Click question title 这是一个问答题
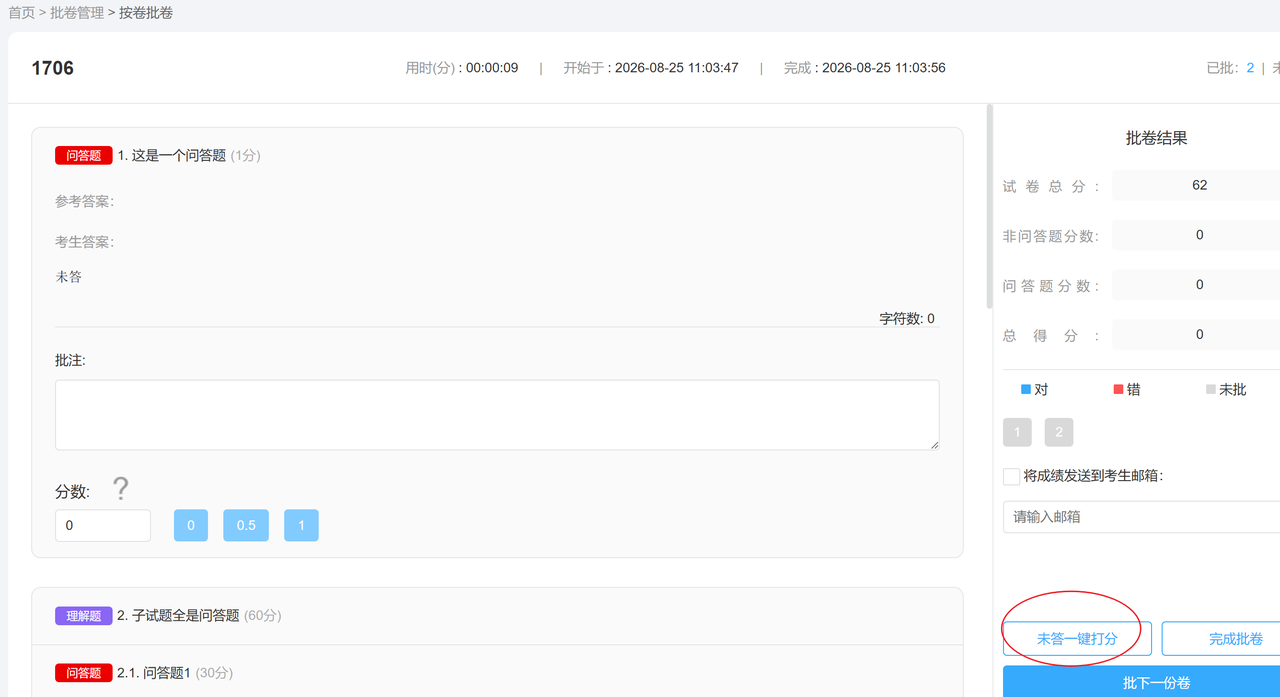The image size is (1280, 697). click(179, 155)
